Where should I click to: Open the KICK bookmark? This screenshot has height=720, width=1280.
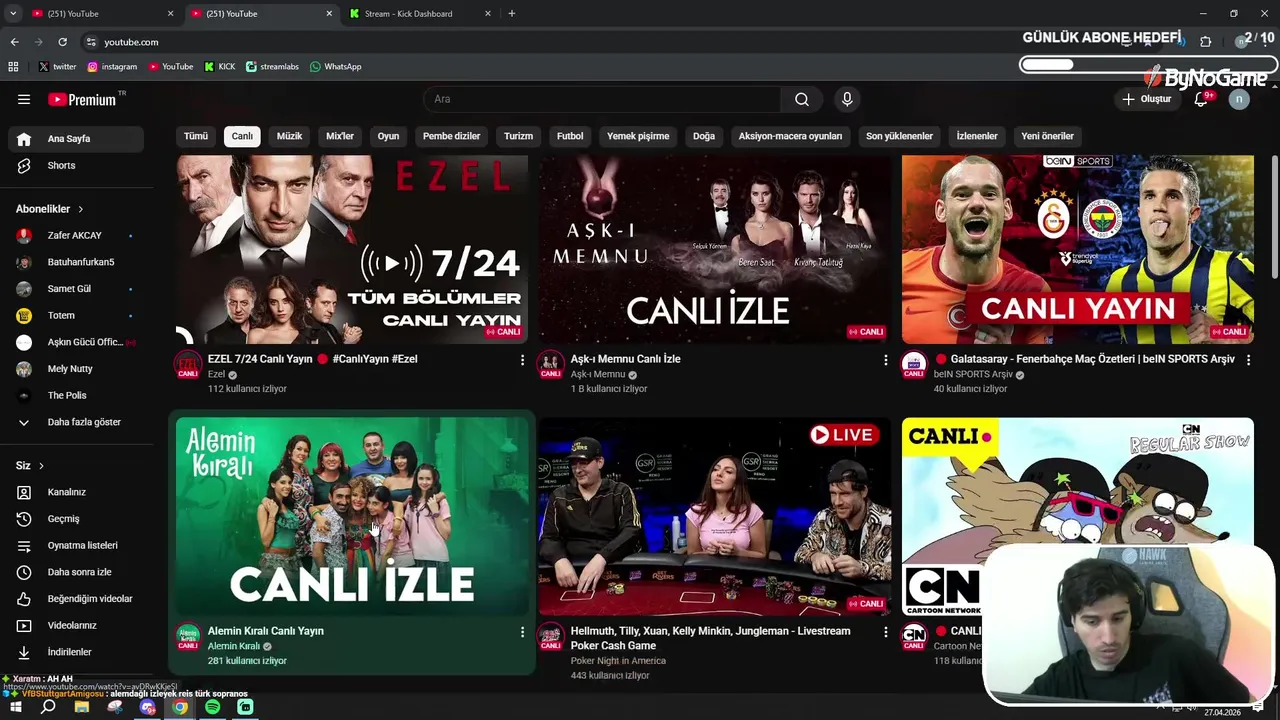[220, 67]
